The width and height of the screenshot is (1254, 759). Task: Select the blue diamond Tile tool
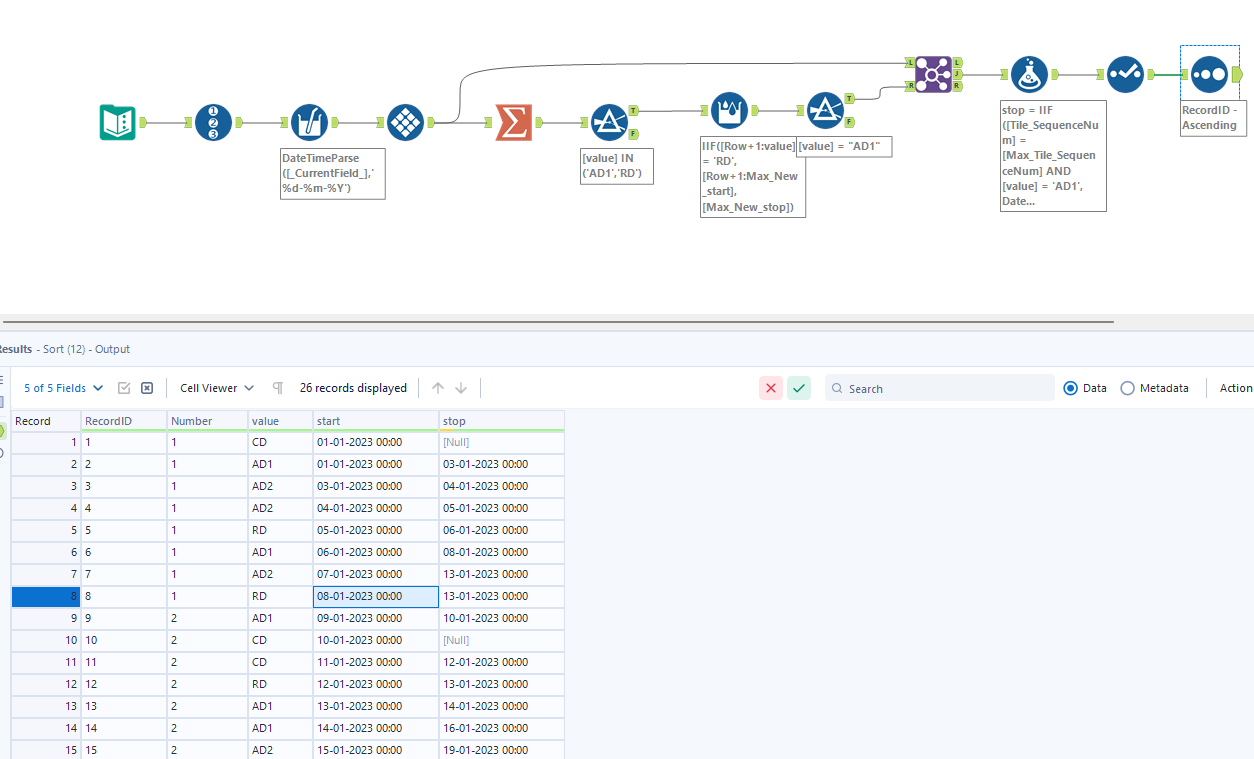pyautogui.click(x=405, y=122)
